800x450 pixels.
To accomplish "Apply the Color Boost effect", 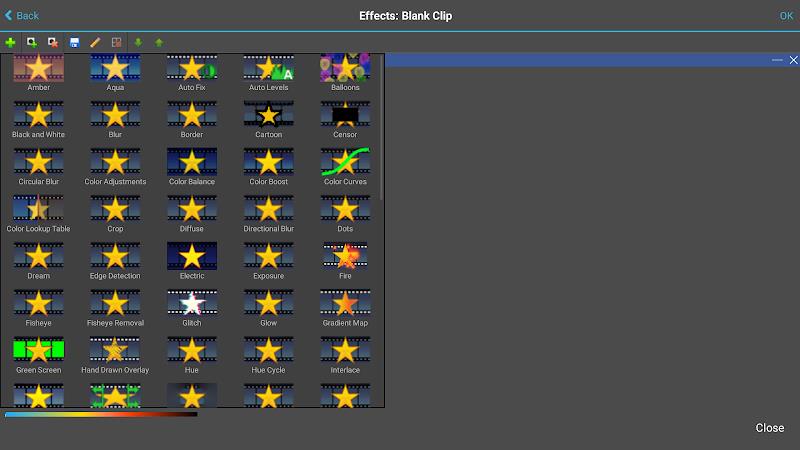I will click(268, 167).
